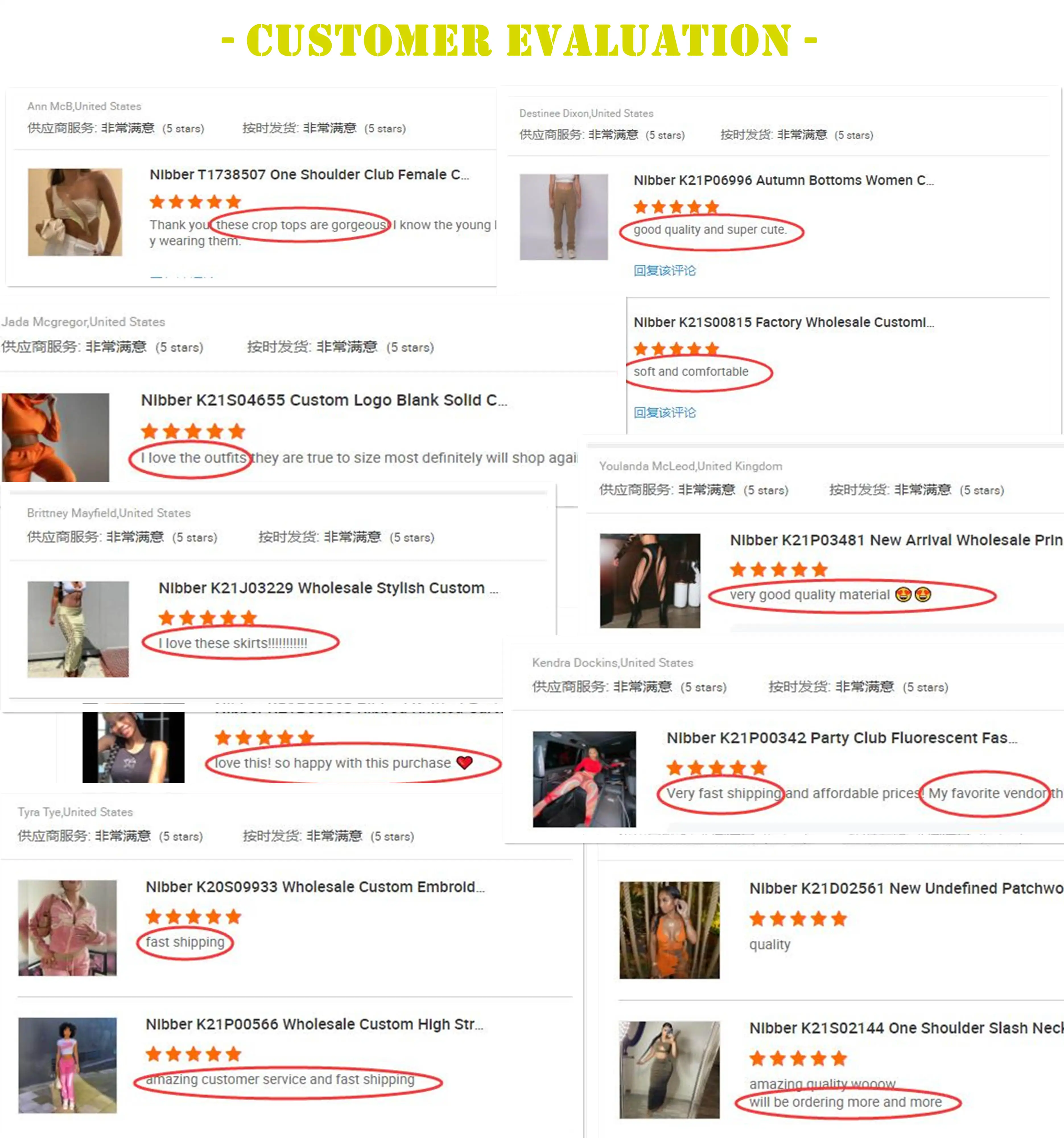Open Nibber K21P00342 Party Club Fluorescent title
The width and height of the screenshot is (1064, 1138).
(x=842, y=738)
